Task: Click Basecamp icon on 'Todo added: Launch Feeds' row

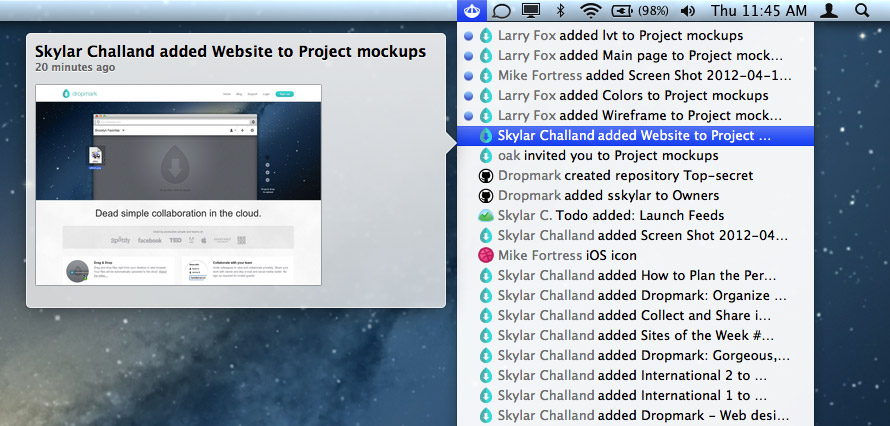Action: (x=485, y=216)
